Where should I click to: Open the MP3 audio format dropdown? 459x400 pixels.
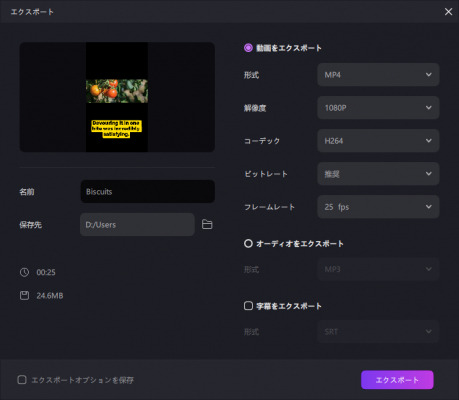[378, 269]
